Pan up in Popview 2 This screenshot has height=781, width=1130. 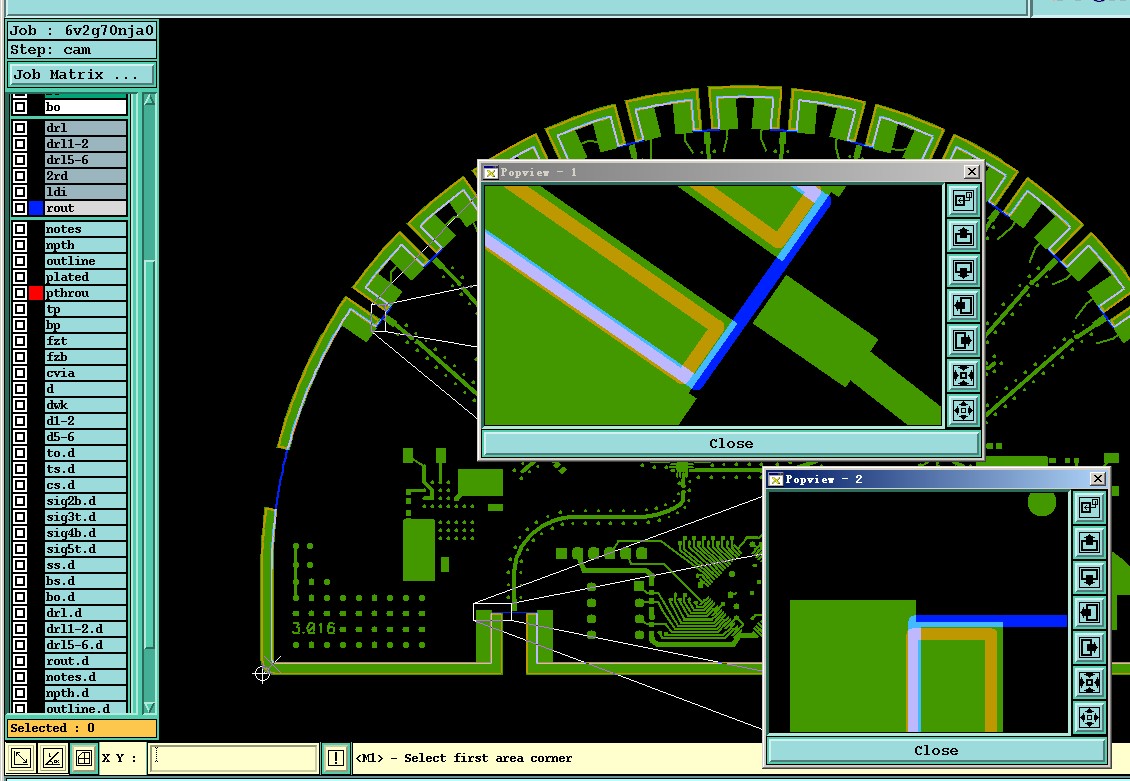pos(1089,543)
